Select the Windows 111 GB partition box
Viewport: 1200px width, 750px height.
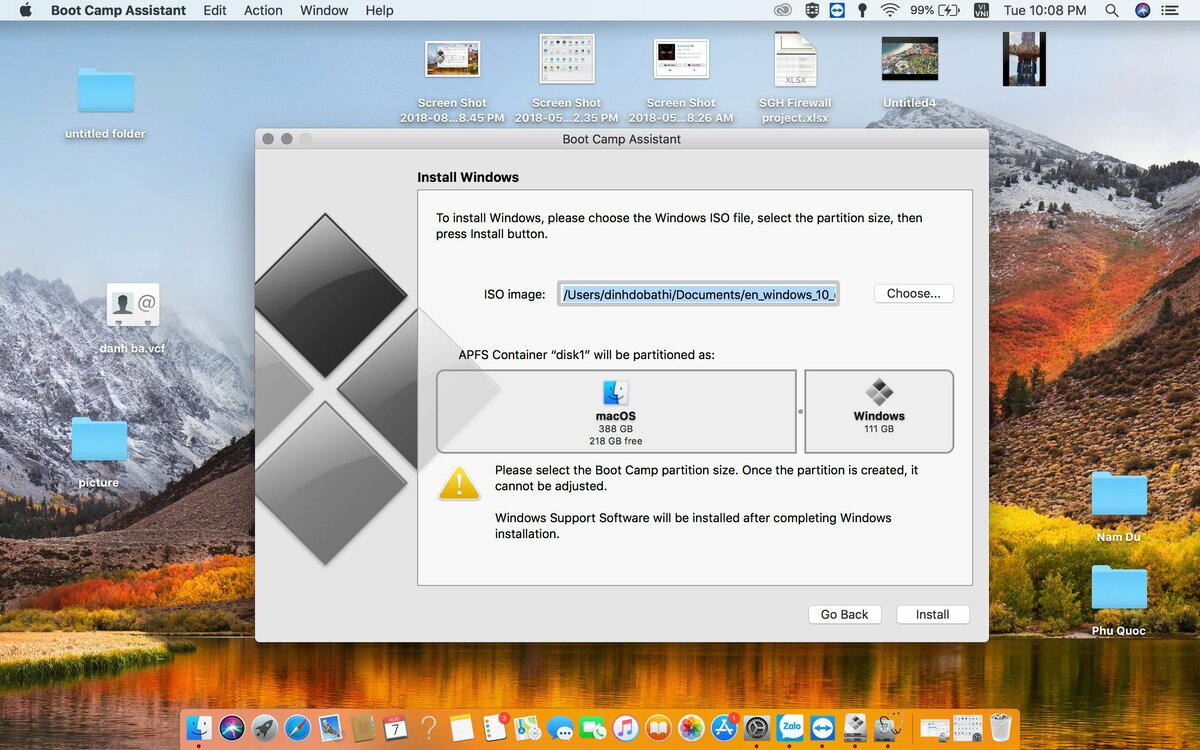pos(879,411)
